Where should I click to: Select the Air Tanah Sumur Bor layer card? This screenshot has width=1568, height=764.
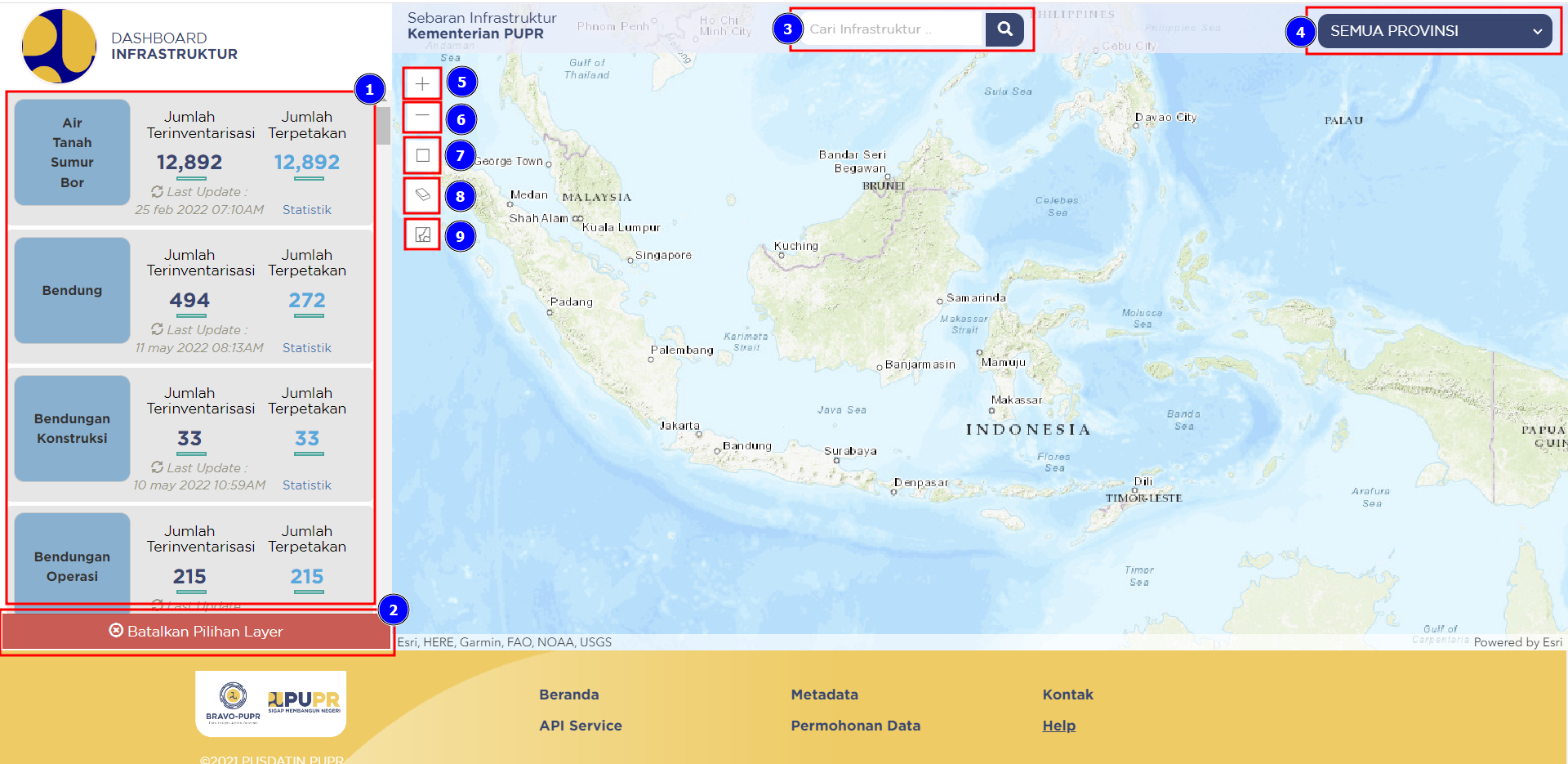(72, 153)
